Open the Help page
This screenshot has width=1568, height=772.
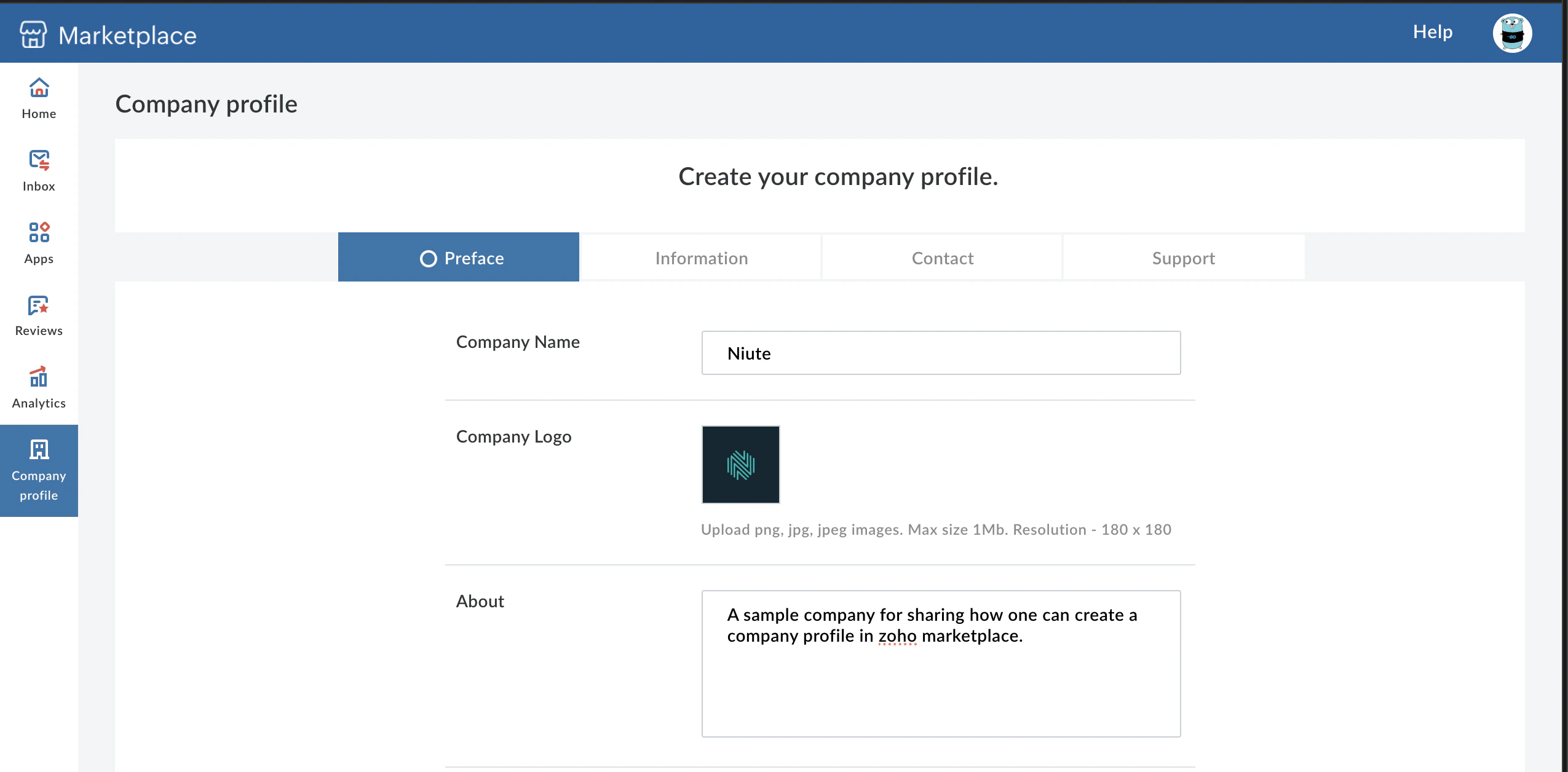coord(1432,31)
